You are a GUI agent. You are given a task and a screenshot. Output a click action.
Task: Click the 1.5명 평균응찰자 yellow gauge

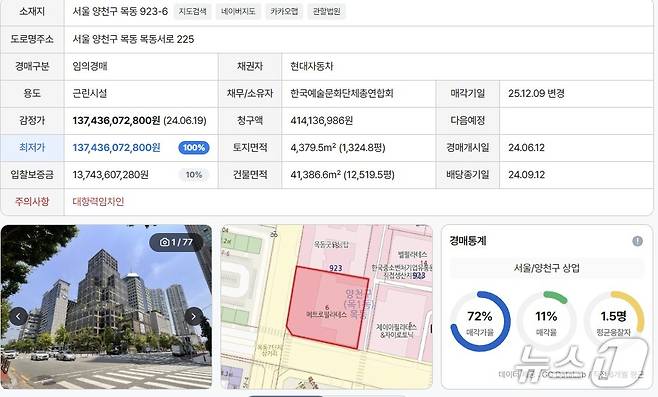[x=614, y=321]
